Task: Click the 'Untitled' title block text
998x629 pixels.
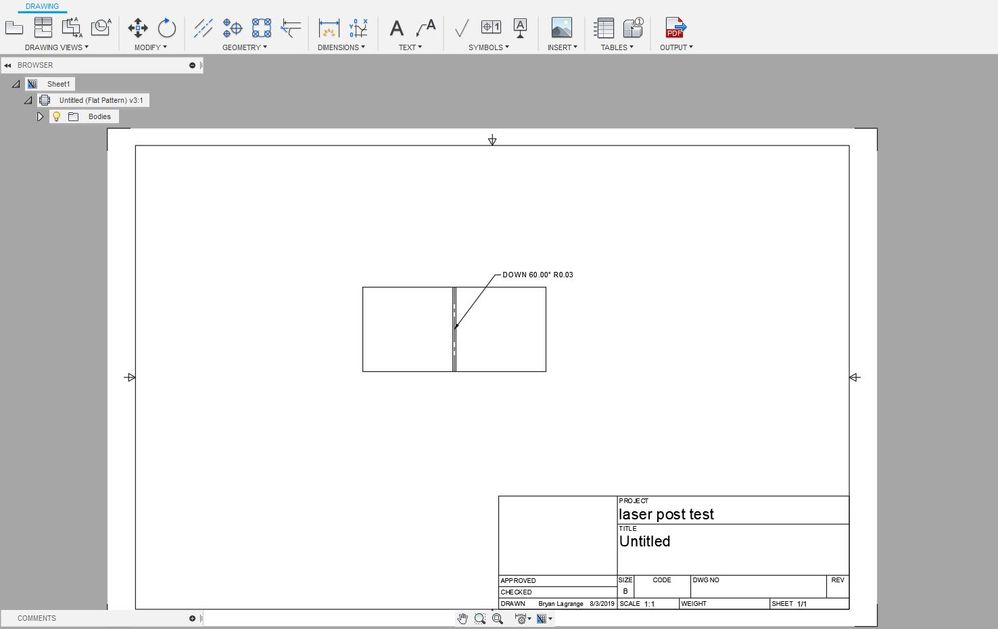Action: click(644, 541)
